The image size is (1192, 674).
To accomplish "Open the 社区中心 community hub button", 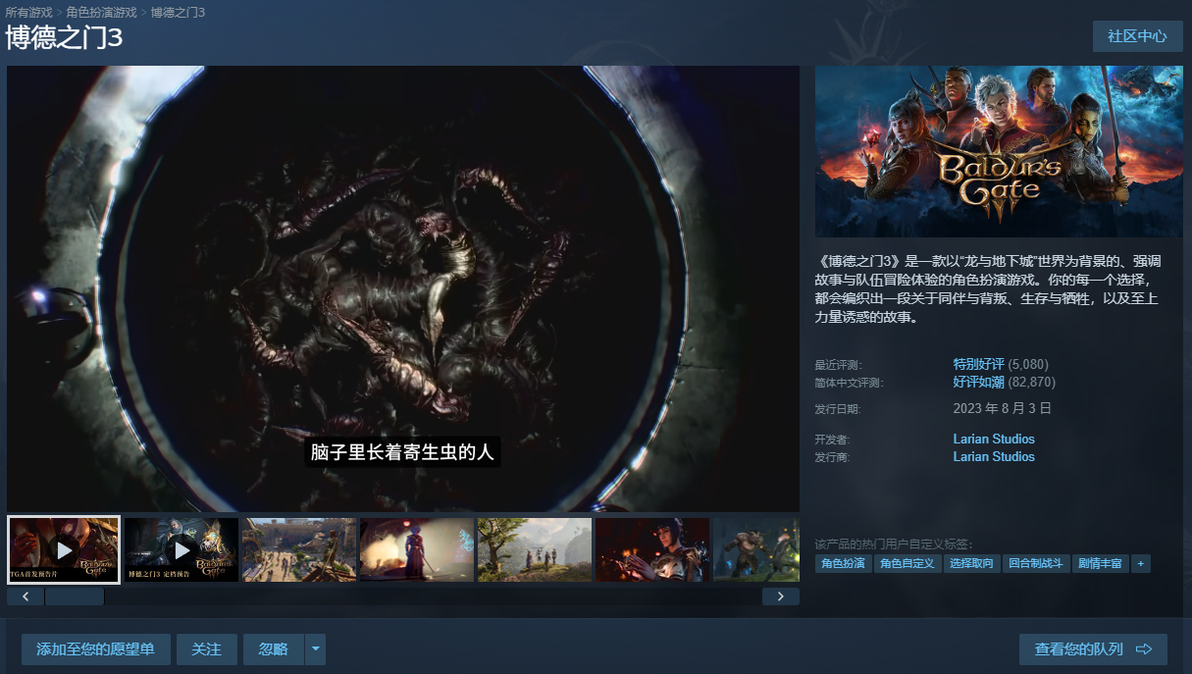I will pos(1137,36).
